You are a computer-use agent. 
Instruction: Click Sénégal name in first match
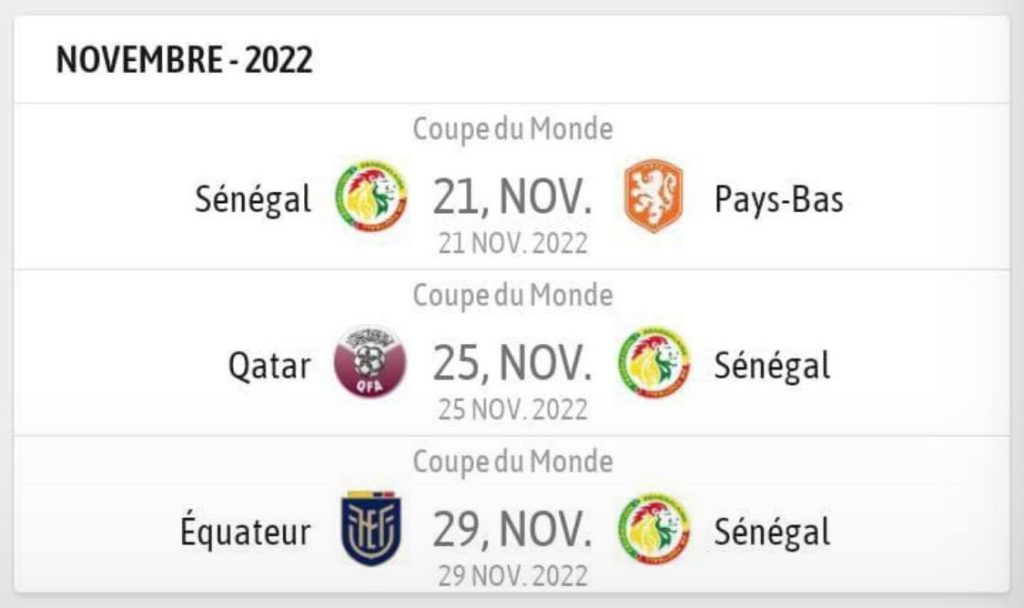(253, 200)
